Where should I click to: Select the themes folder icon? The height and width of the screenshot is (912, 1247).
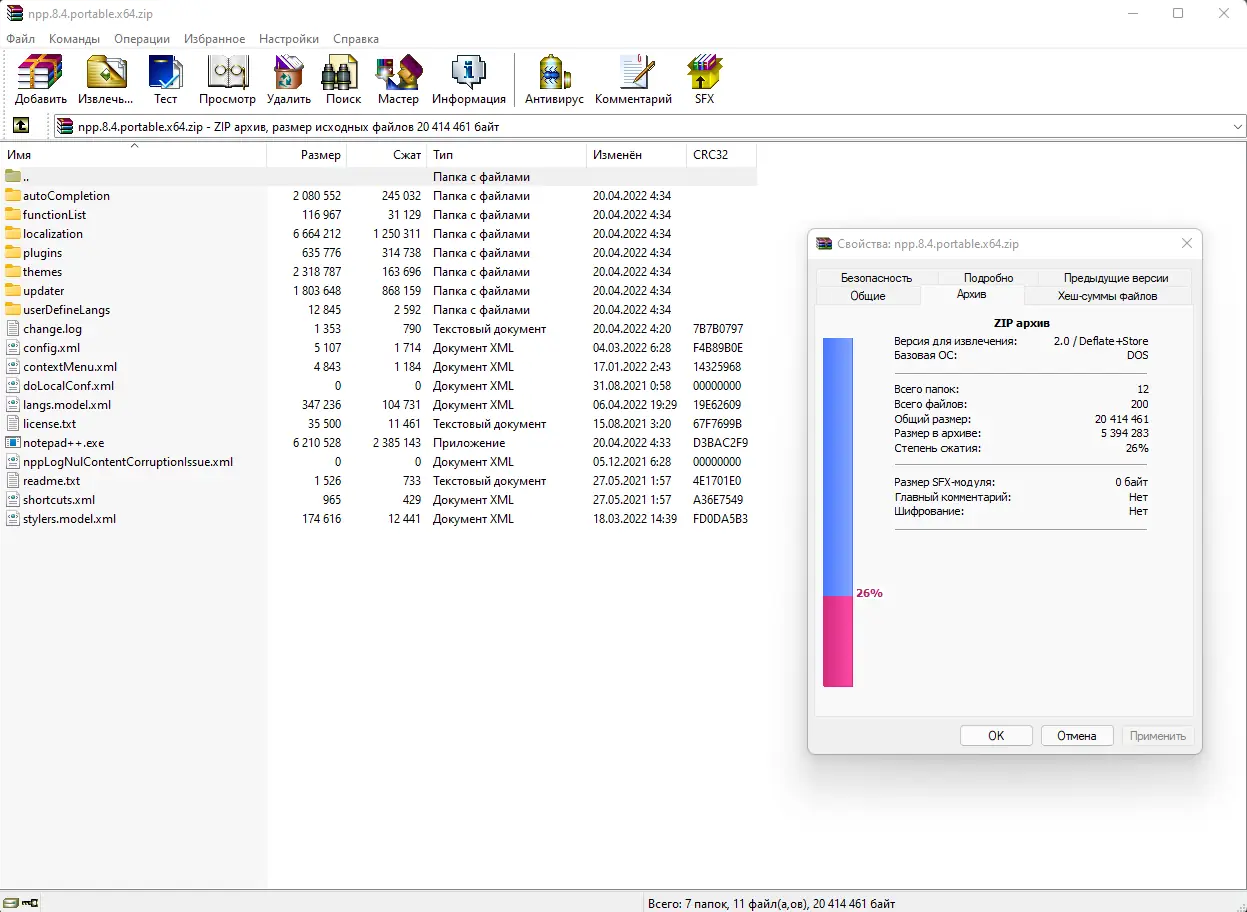[13, 272]
